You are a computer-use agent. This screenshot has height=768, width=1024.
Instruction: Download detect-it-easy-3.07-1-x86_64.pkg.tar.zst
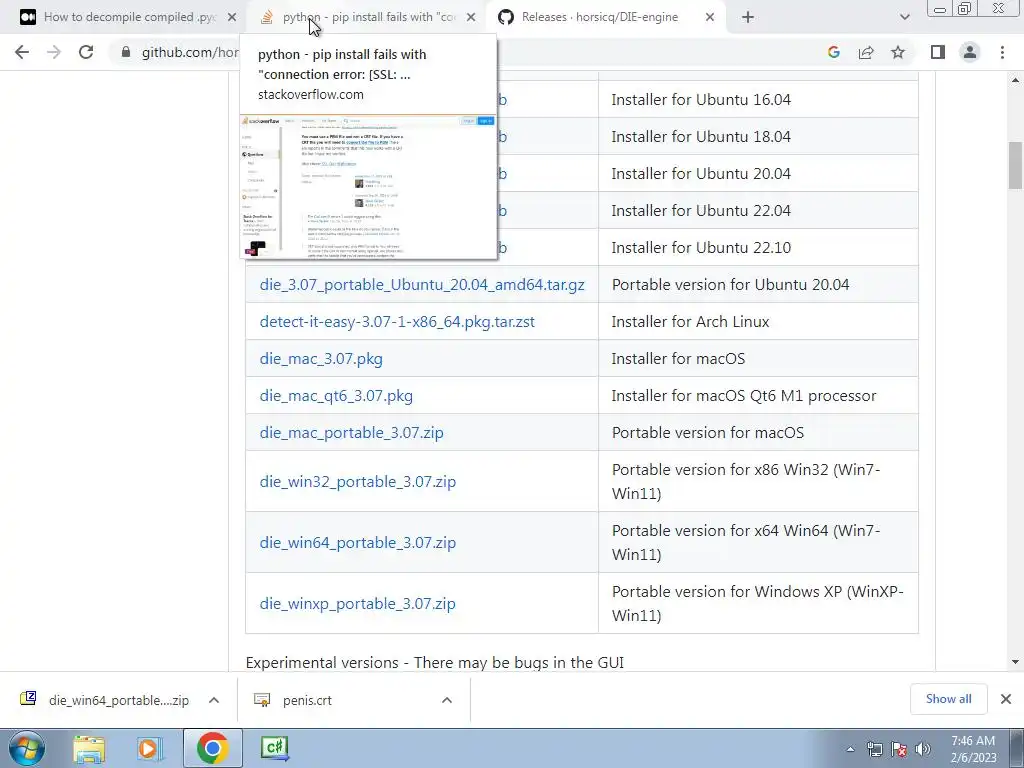click(397, 322)
